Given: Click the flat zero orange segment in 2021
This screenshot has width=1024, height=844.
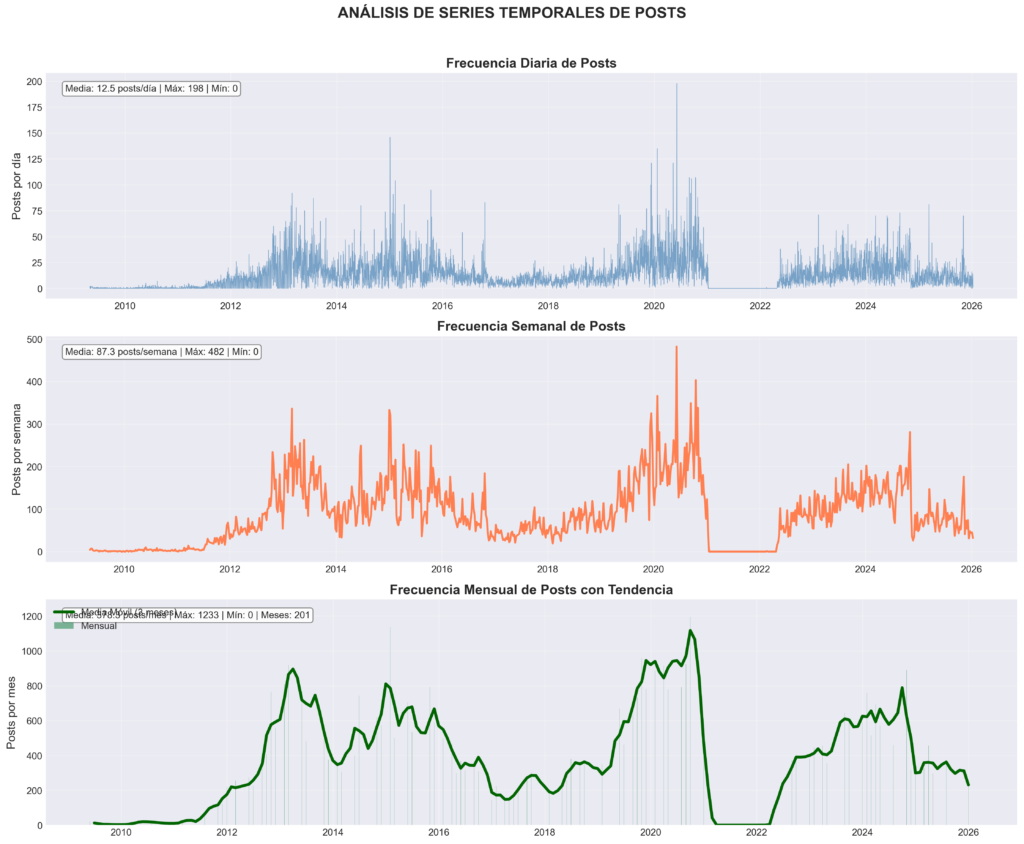Looking at the screenshot, I should [x=740, y=551].
